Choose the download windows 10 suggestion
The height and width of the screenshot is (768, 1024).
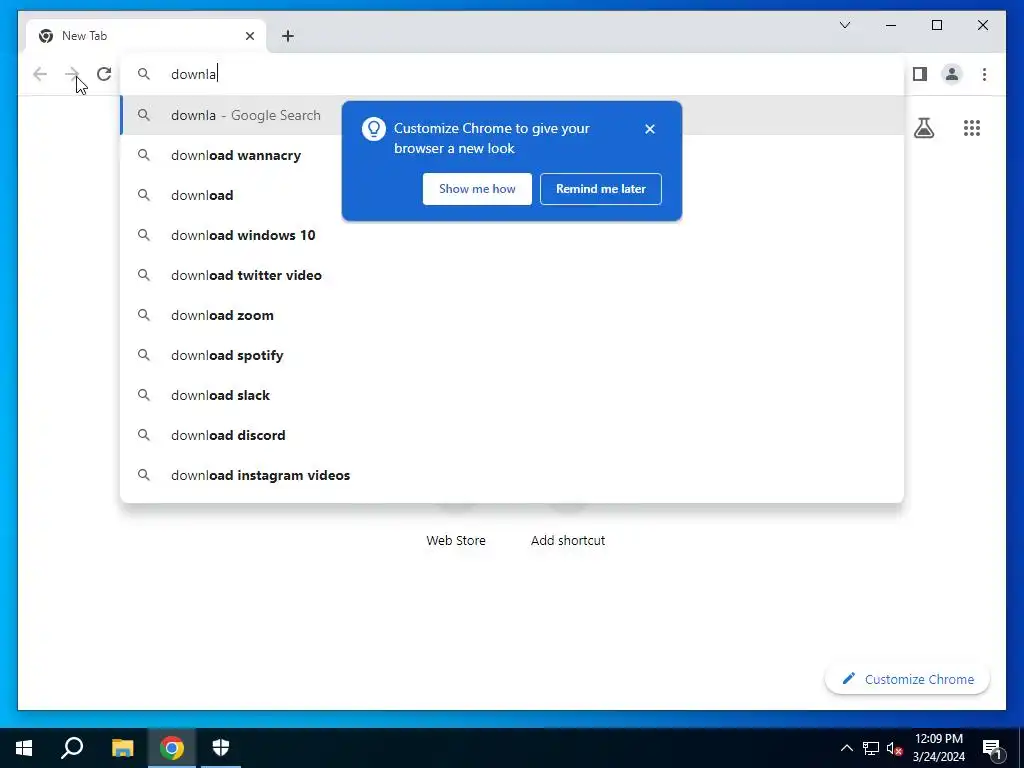pos(513,235)
